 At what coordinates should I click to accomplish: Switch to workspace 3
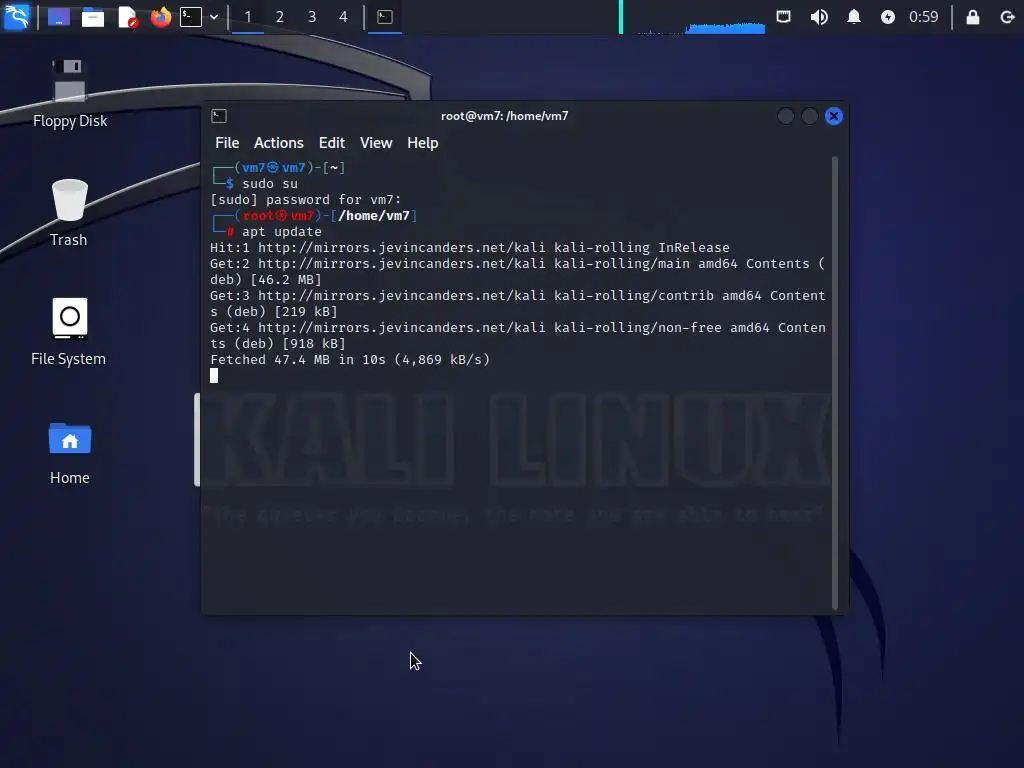[312, 17]
